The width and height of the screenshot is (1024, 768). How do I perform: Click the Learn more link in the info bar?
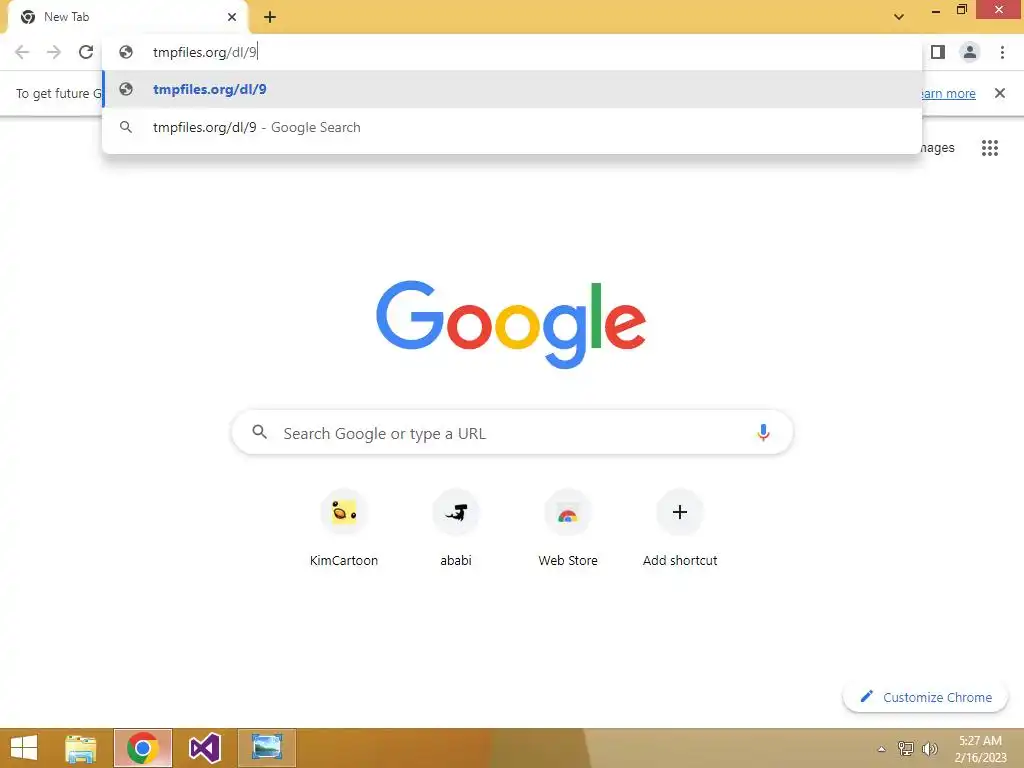(x=948, y=93)
